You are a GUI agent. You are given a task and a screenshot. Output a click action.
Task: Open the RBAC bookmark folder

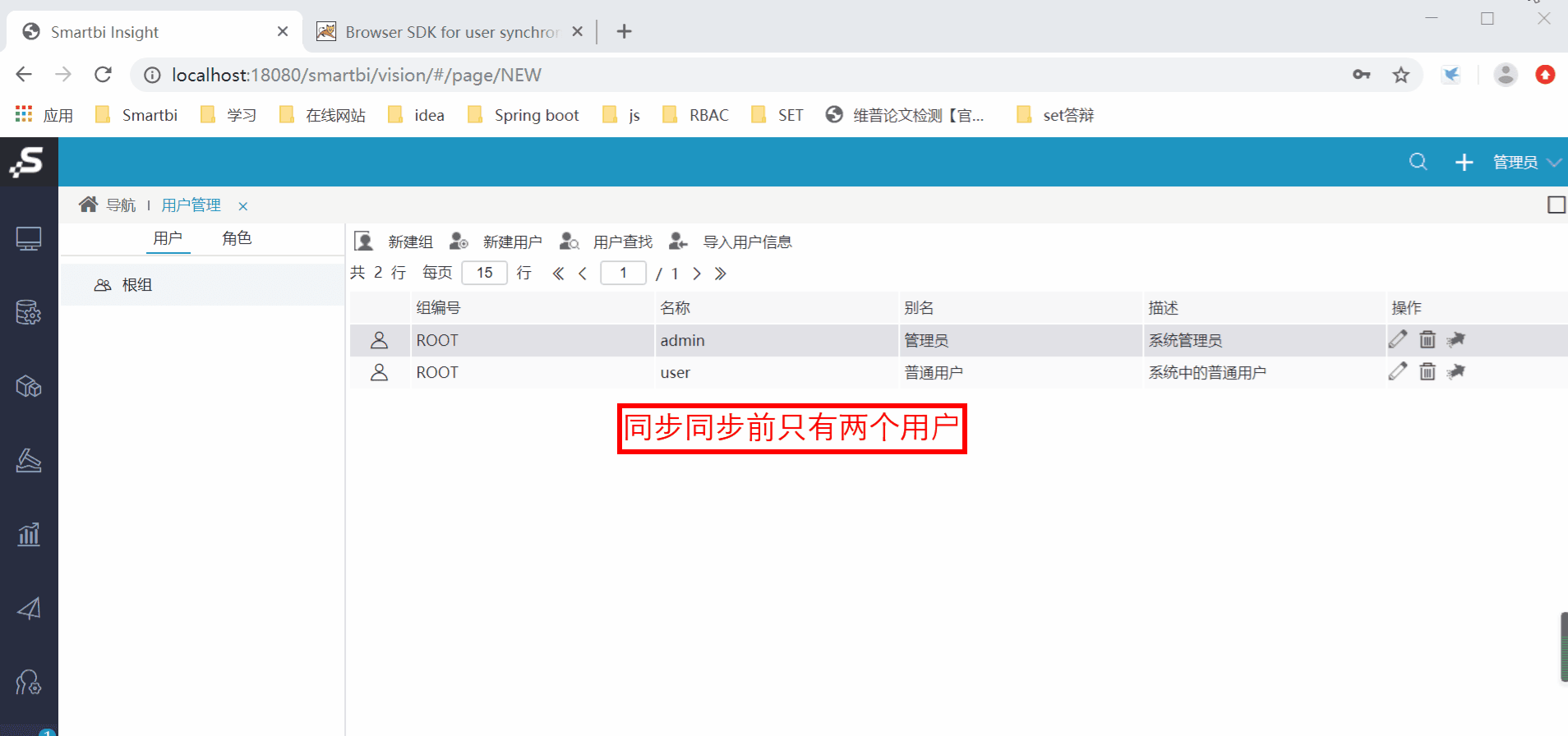click(x=695, y=115)
